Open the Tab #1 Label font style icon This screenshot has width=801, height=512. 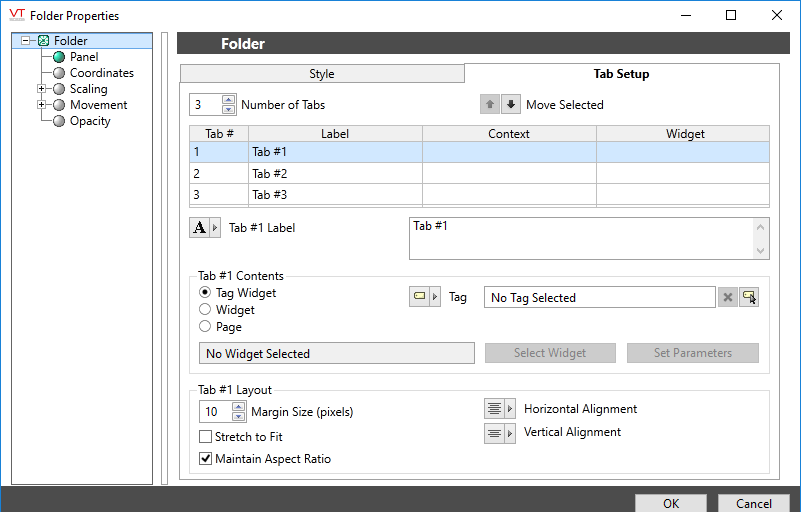click(x=200, y=228)
